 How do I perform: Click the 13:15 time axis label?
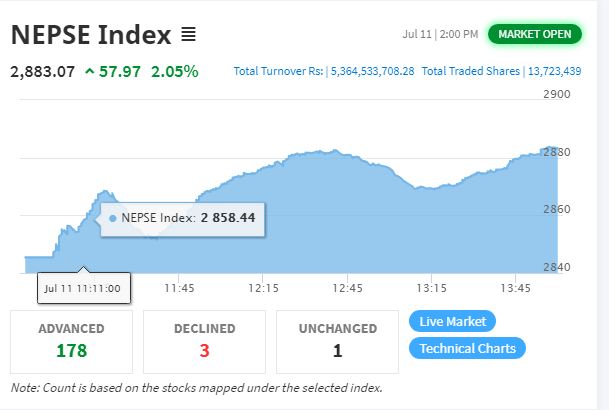(432, 288)
